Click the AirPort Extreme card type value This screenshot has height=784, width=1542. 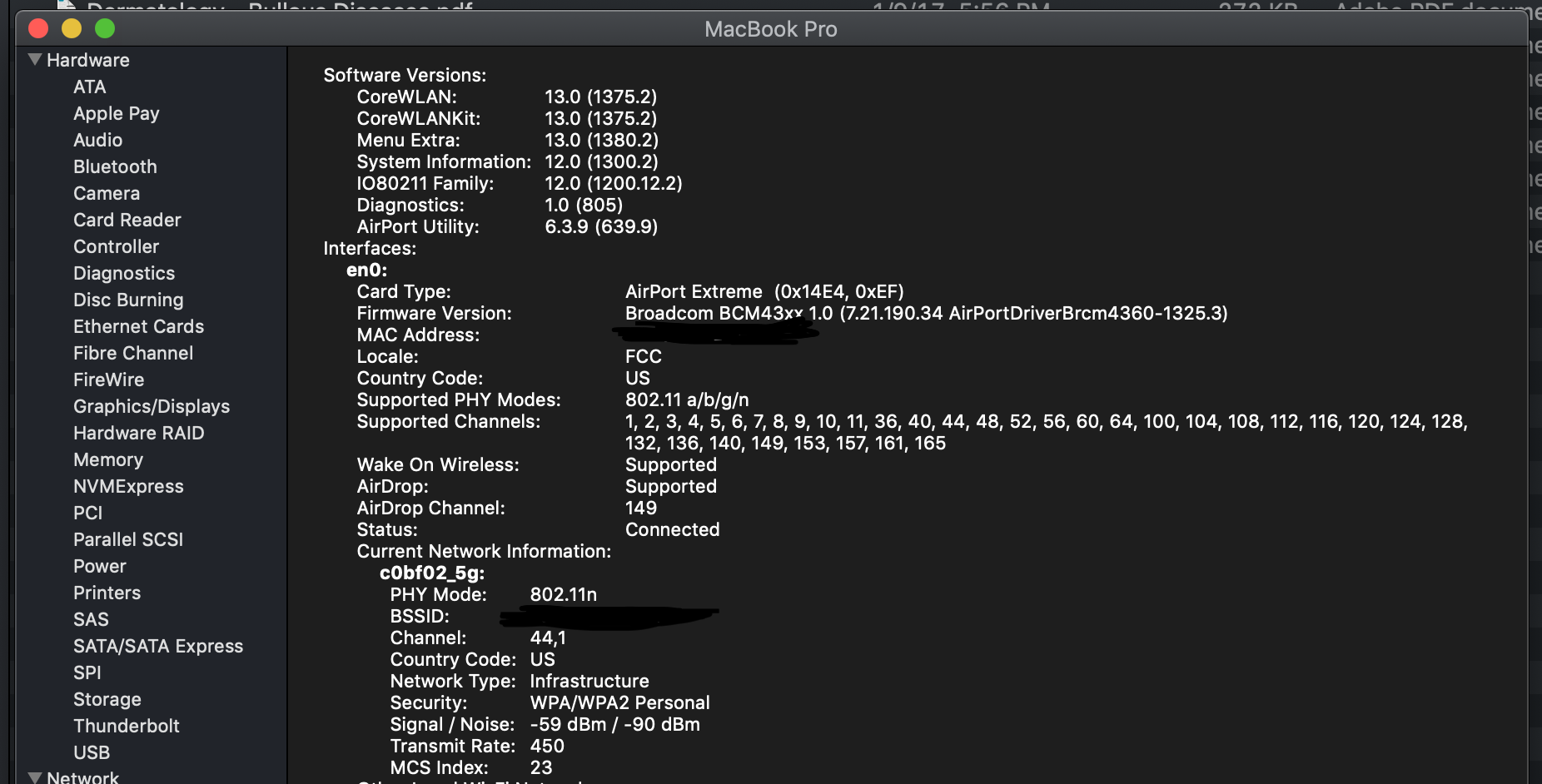point(764,291)
